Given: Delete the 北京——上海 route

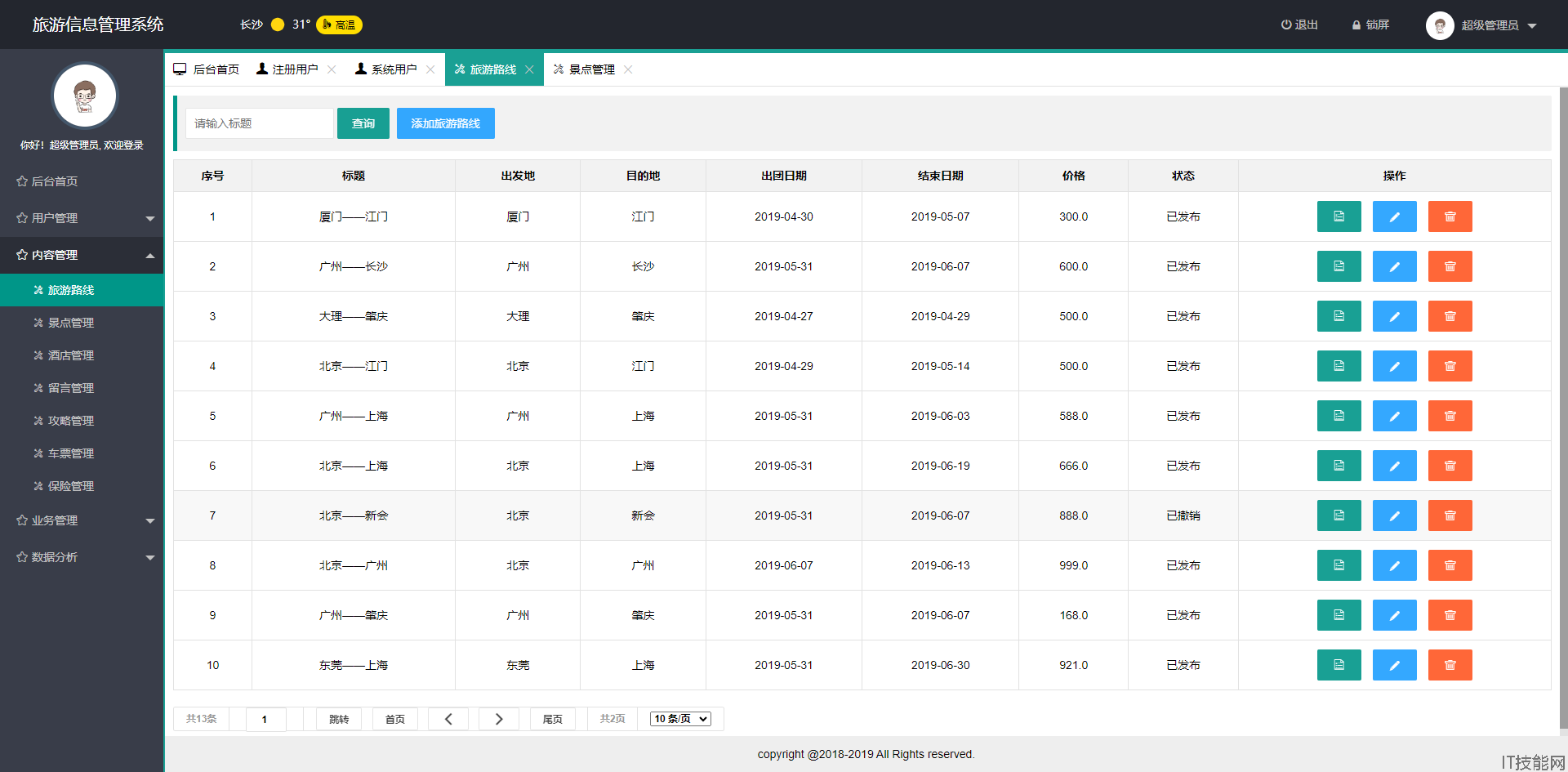Looking at the screenshot, I should click(1450, 466).
